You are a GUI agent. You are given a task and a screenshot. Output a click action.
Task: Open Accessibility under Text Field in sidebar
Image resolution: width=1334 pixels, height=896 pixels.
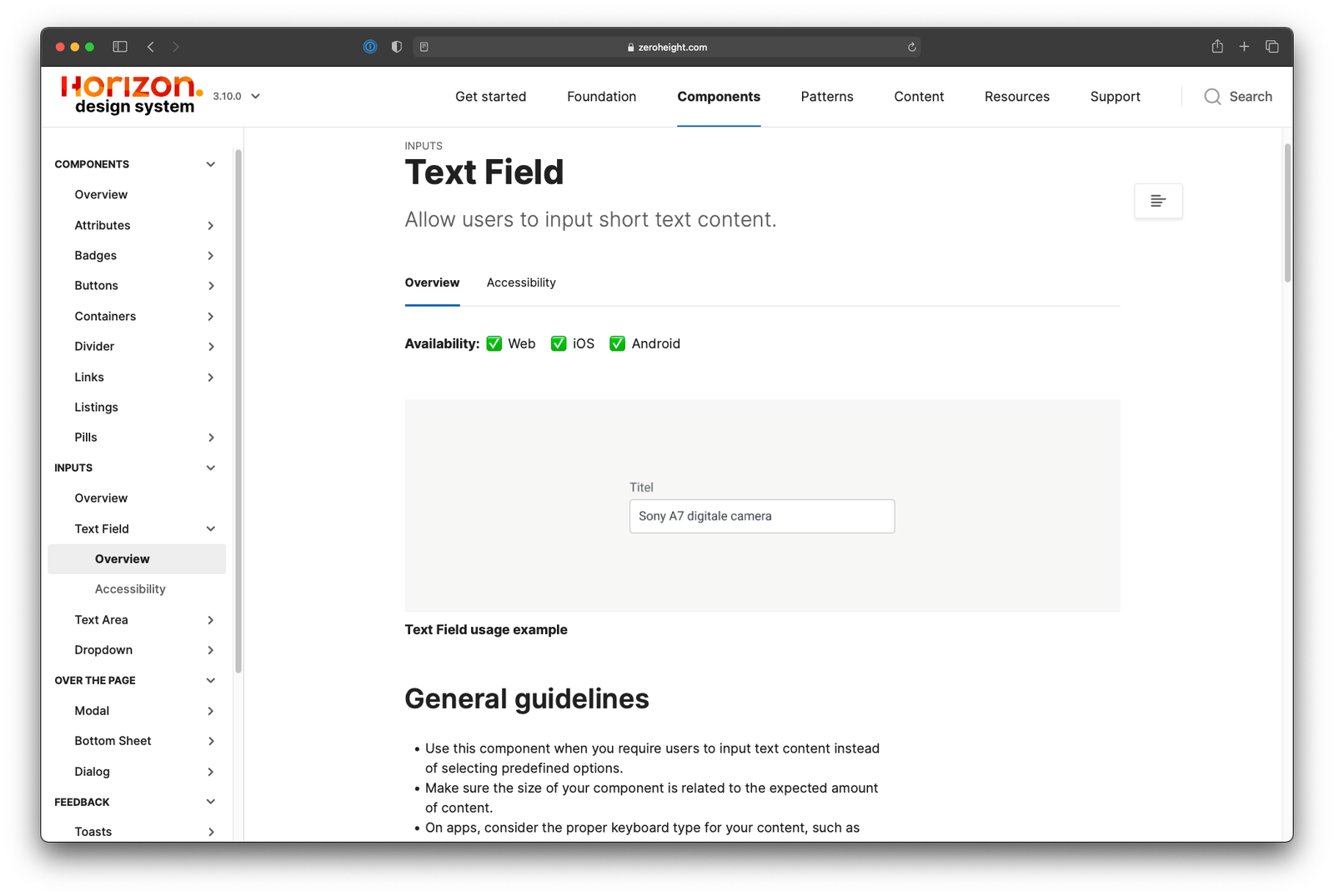[130, 589]
